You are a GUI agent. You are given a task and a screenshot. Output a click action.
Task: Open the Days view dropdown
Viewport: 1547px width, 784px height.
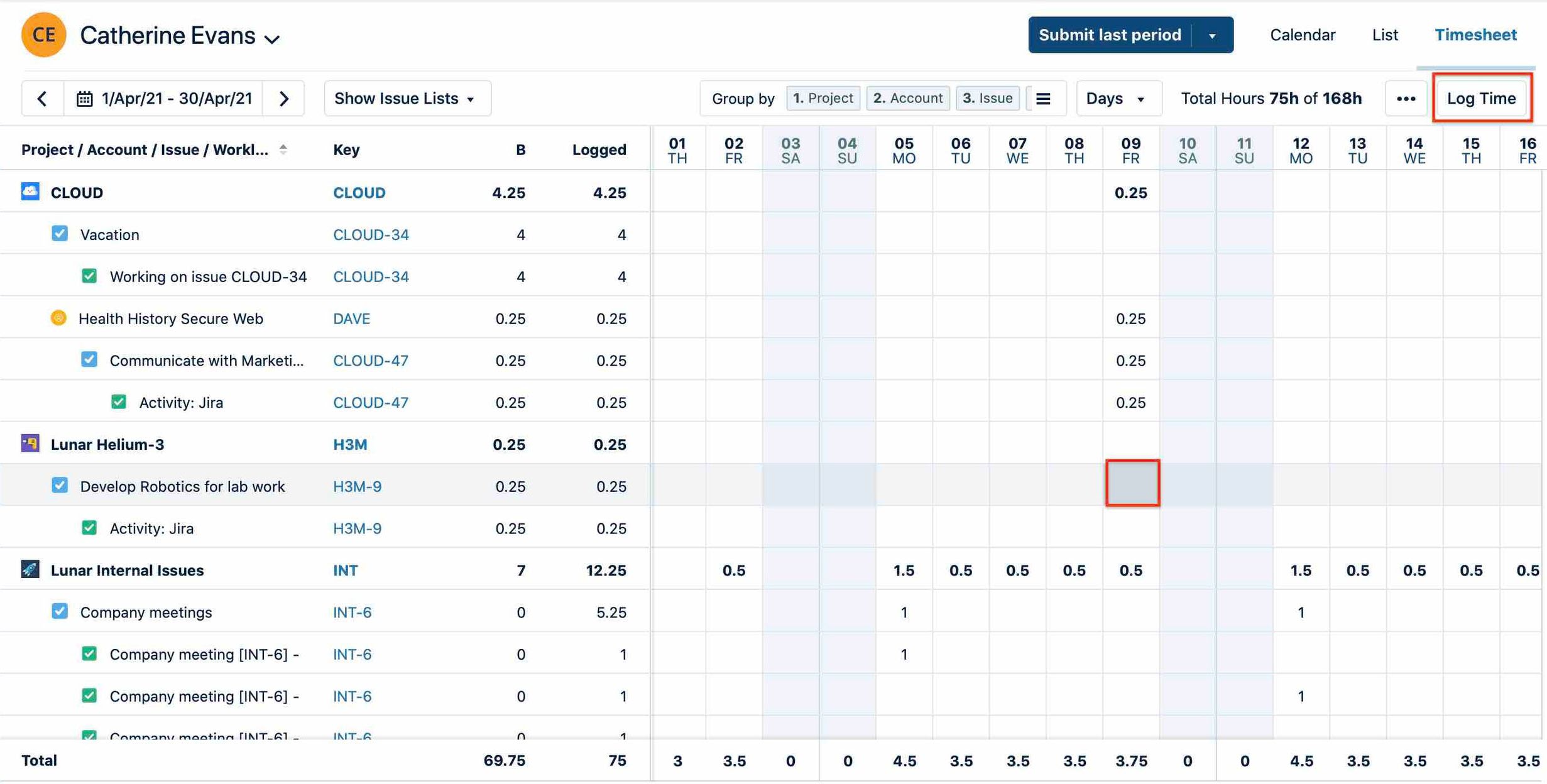point(1118,98)
